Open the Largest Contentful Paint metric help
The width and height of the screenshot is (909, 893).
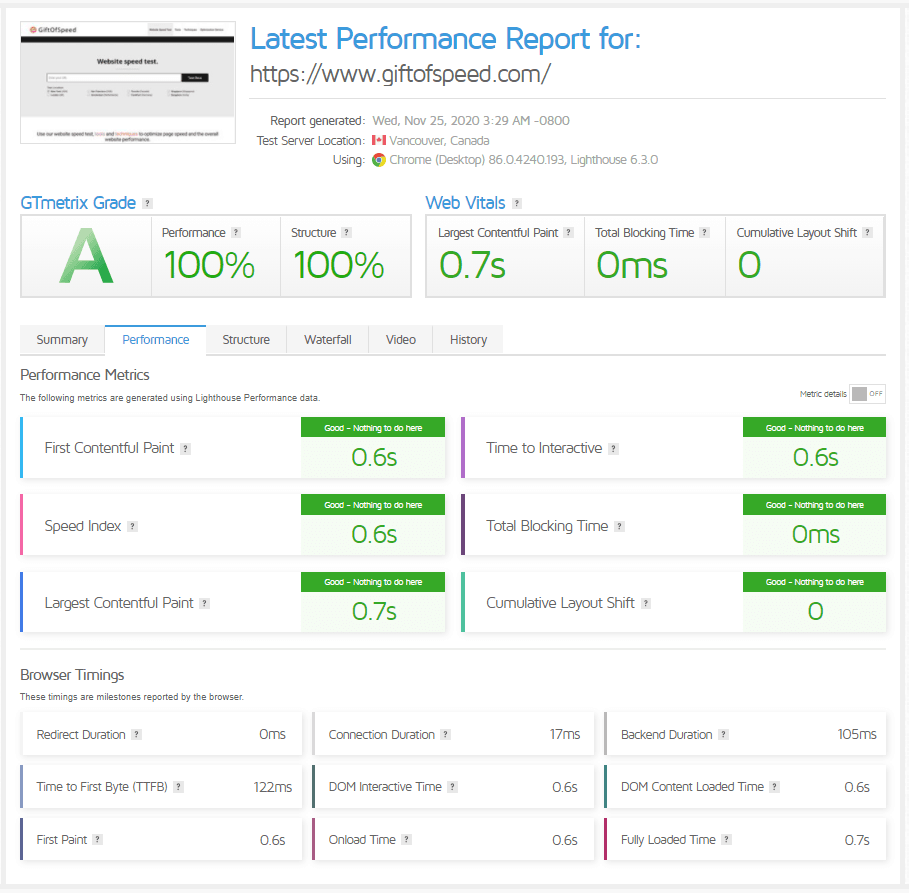coord(205,603)
